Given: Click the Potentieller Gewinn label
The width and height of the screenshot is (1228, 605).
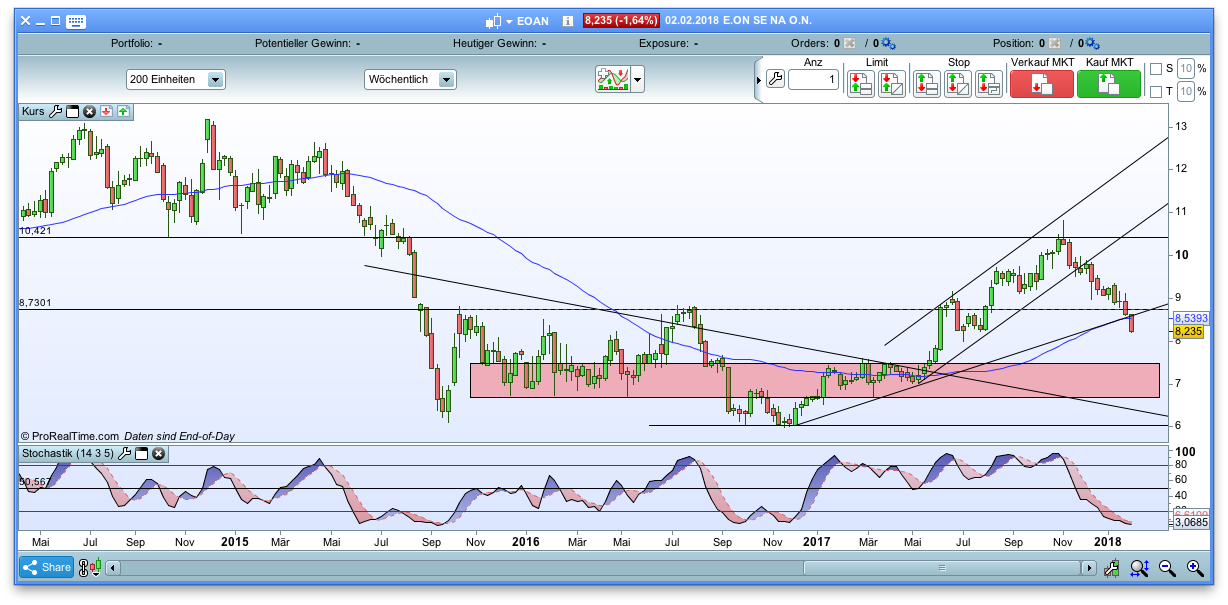Looking at the screenshot, I should [302, 44].
